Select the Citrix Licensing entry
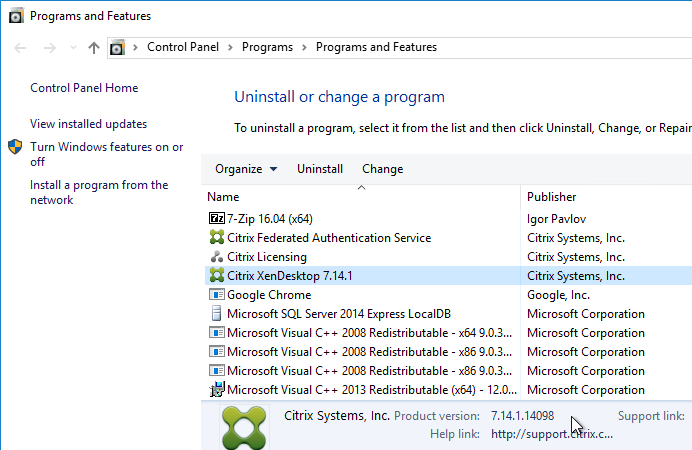The width and height of the screenshot is (692, 450). click(x=267, y=257)
